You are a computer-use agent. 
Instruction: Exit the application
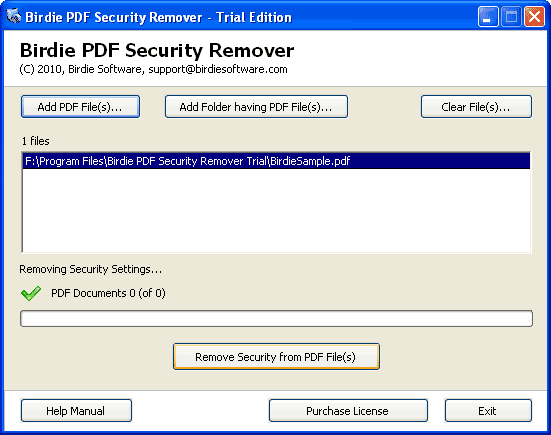[x=488, y=410]
